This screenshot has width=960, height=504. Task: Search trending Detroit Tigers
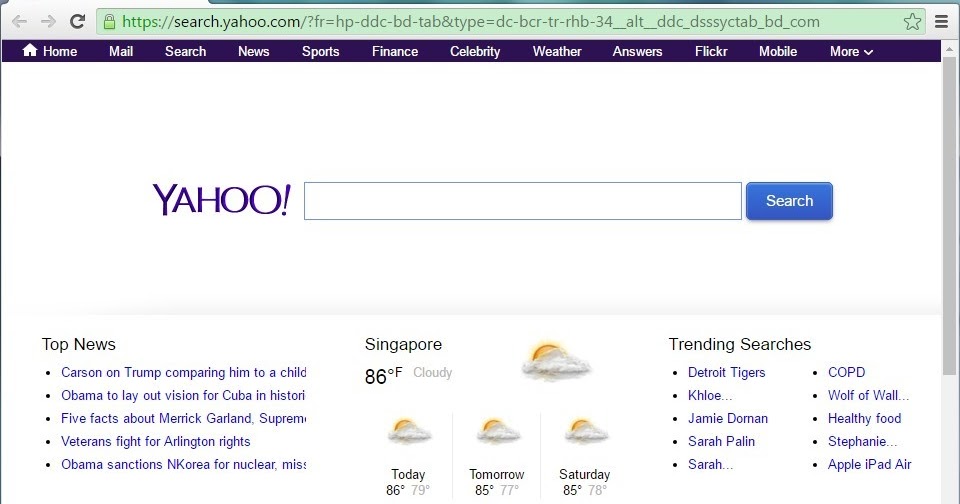click(727, 372)
